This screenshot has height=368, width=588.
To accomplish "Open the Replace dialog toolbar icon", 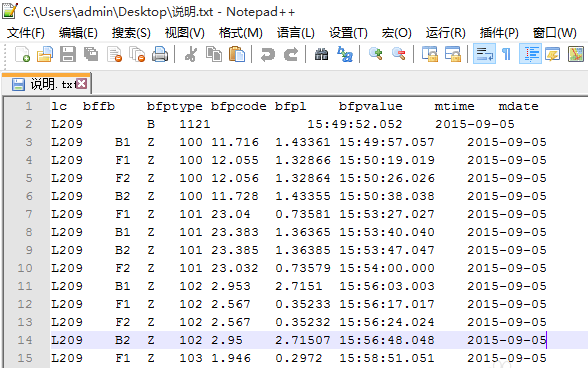I will pyautogui.click(x=345, y=54).
